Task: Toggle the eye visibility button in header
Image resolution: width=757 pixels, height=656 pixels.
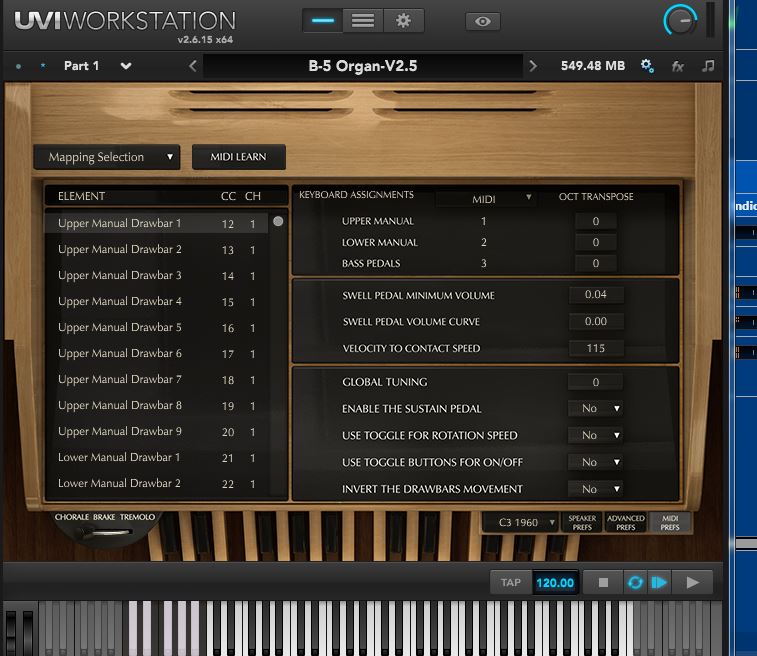Action: 483,21
